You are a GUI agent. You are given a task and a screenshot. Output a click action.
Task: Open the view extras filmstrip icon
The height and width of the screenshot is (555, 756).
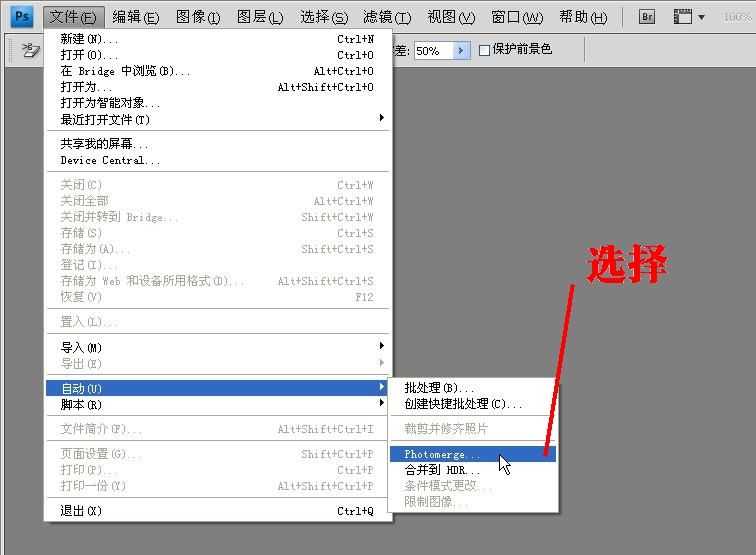click(x=682, y=17)
